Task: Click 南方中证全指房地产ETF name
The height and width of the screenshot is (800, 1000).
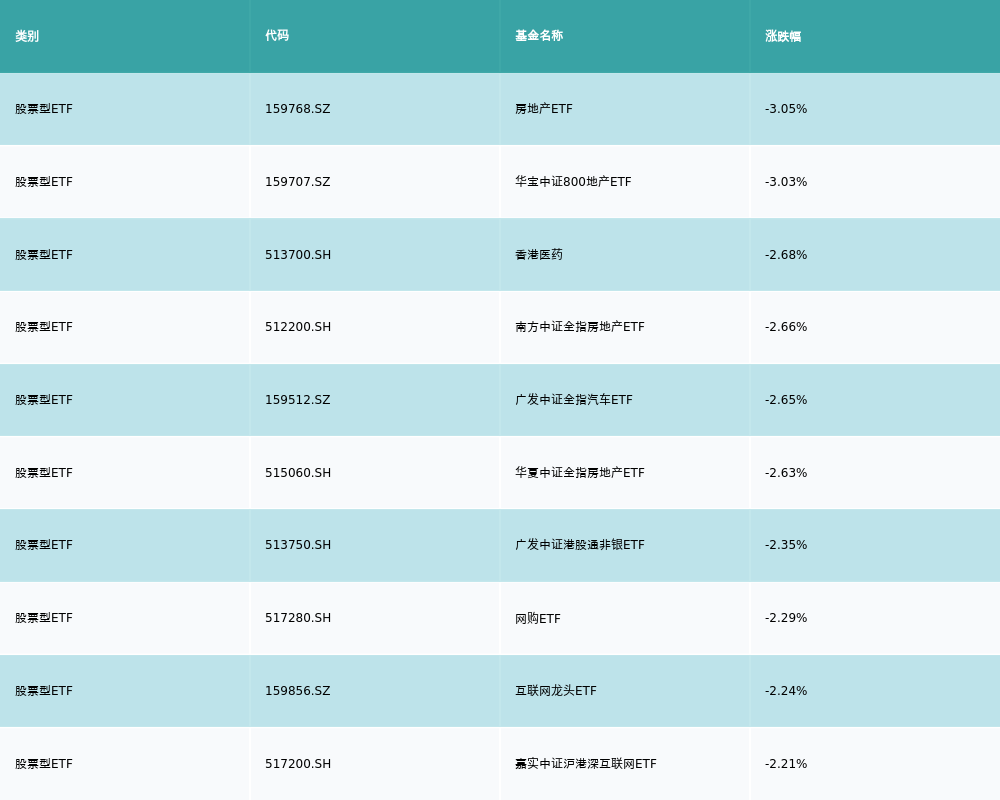Action: tap(580, 327)
